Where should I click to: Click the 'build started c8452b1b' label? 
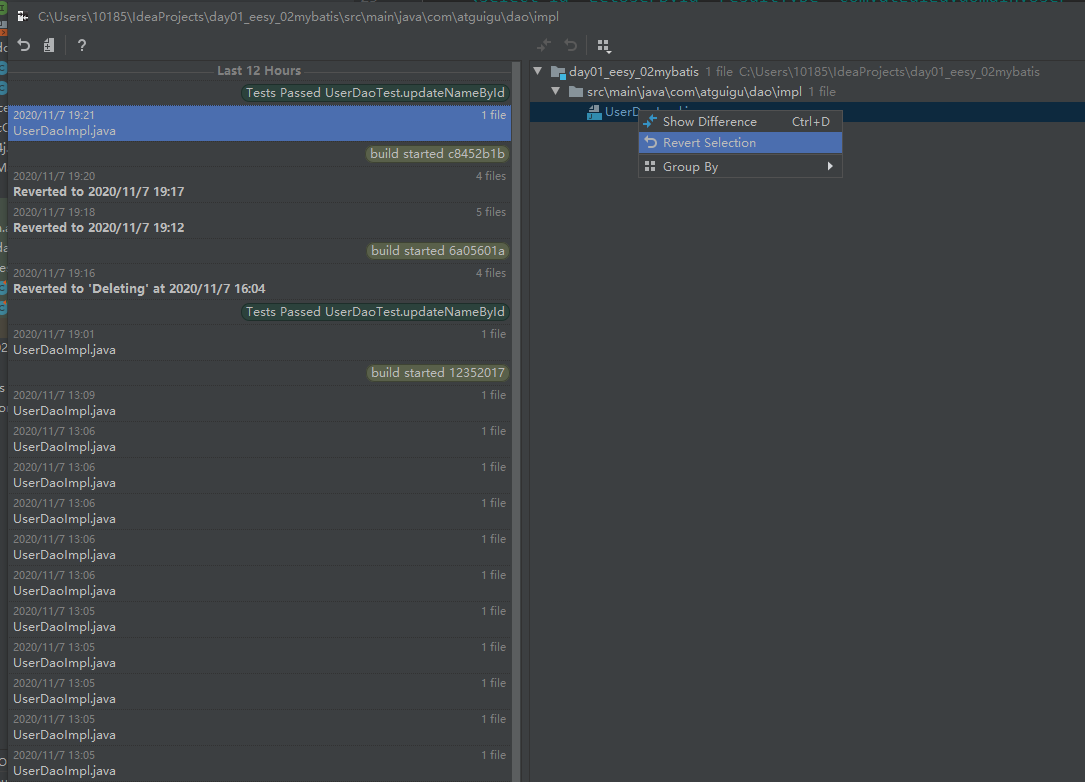[437, 154]
